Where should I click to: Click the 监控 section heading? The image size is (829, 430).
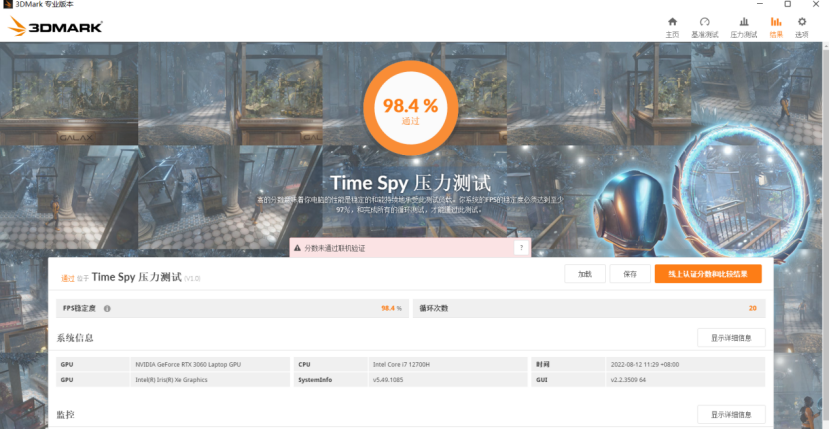point(66,415)
